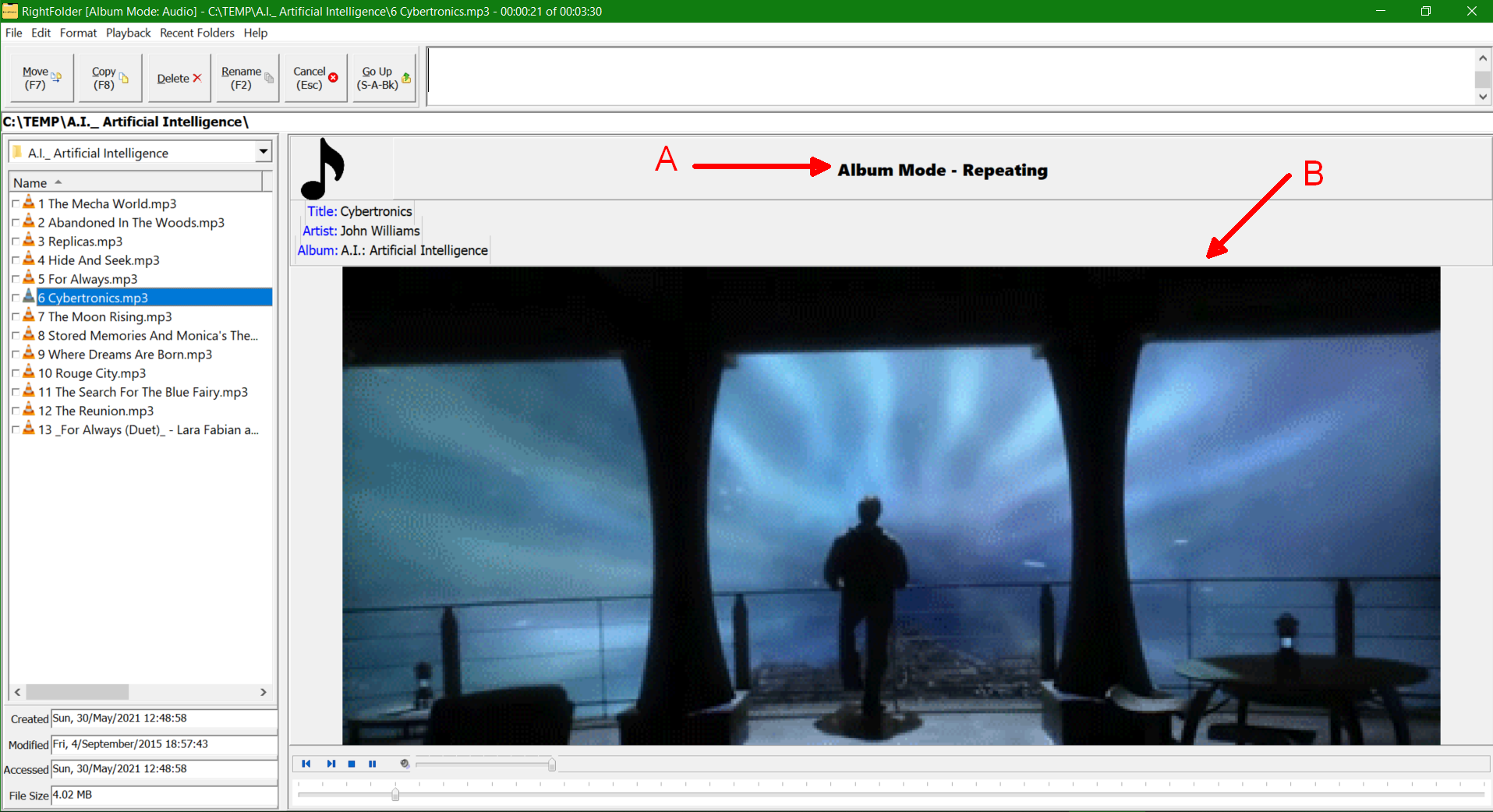This screenshot has width=1493, height=812.
Task: Click the top text input box
Action: 950,76
